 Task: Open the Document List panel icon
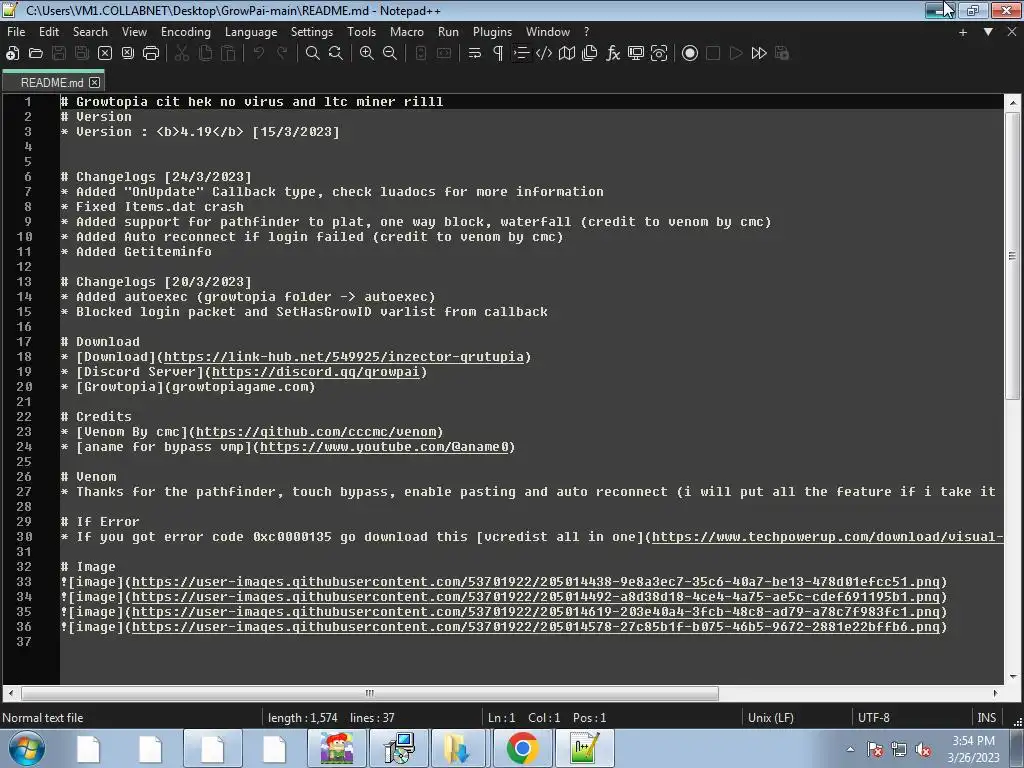(x=590, y=54)
